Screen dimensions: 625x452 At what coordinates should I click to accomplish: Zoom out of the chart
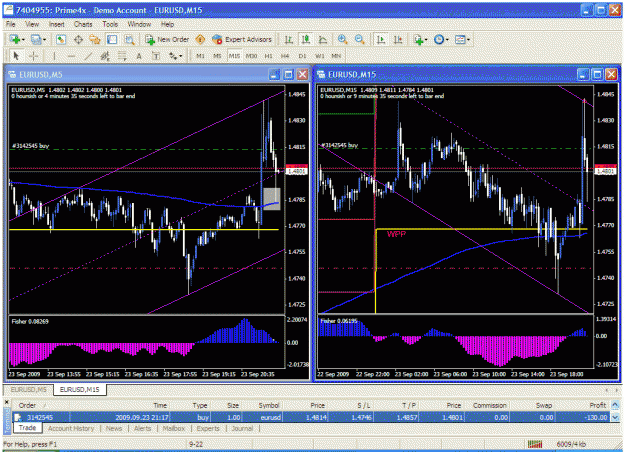(360, 39)
